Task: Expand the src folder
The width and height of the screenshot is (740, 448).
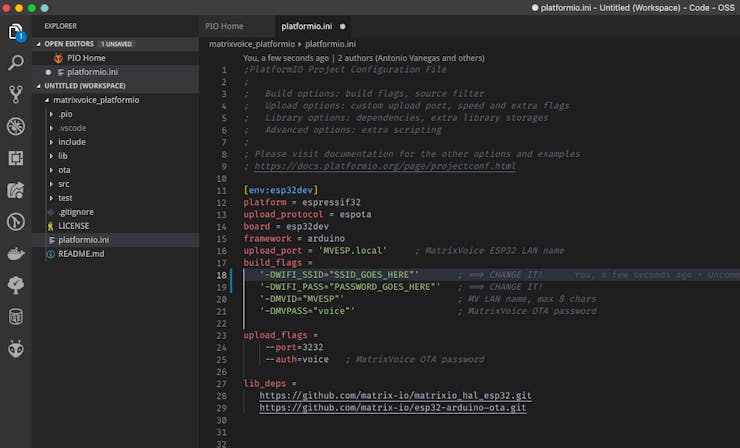Action: 51,184
